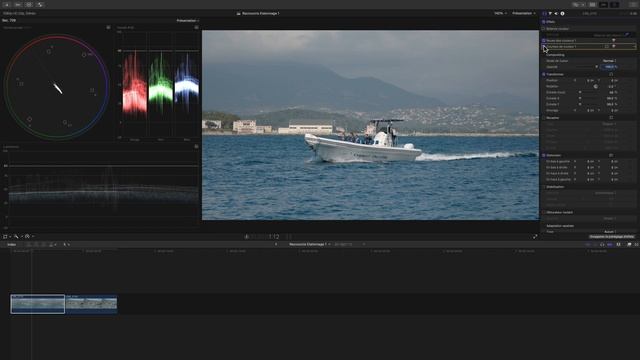The width and height of the screenshot is (640, 360).
Task: Open the transform tool dropdown below viewer
Action: pos(7,236)
